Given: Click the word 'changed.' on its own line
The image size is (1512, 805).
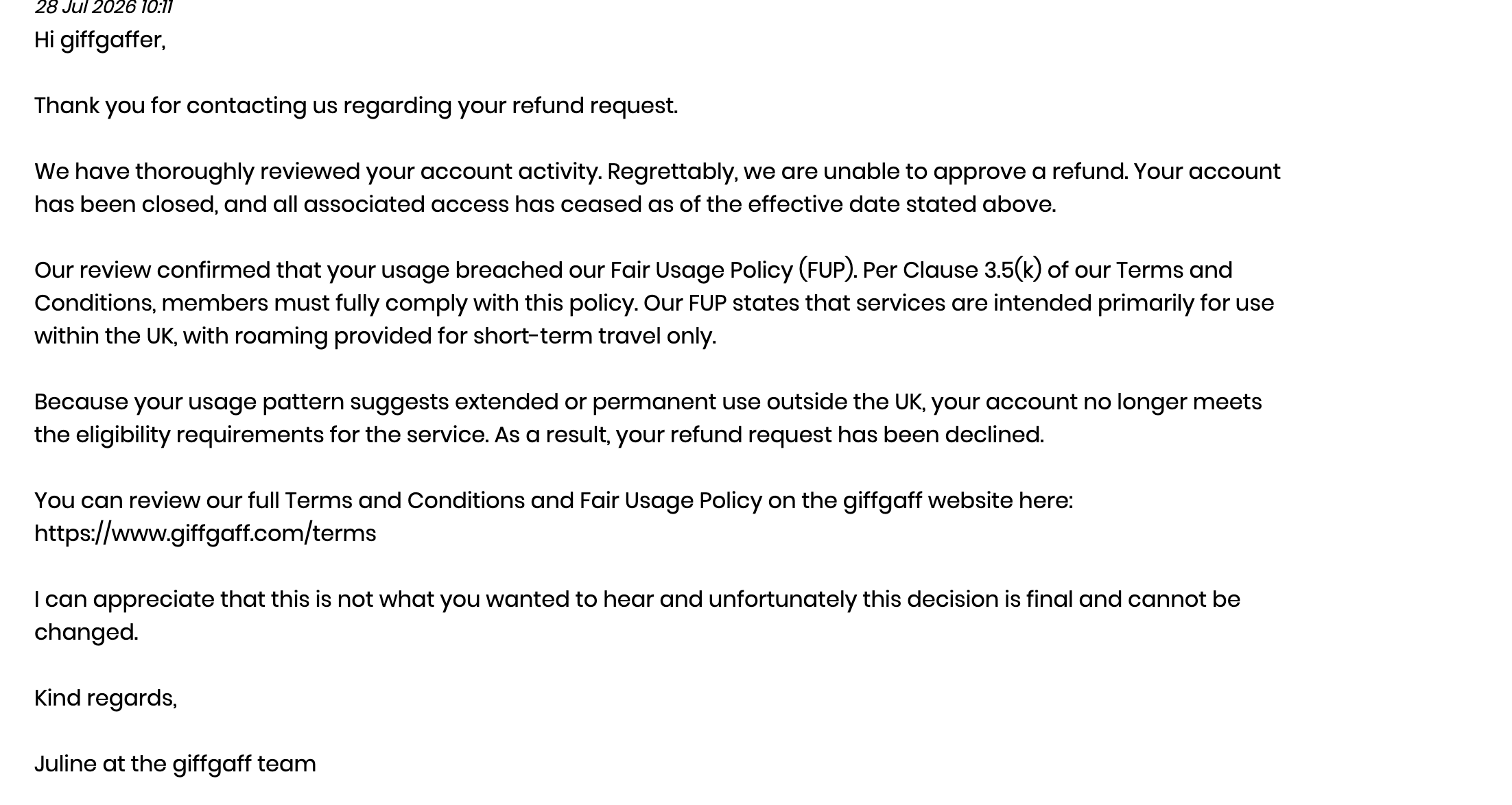Looking at the screenshot, I should click(86, 632).
